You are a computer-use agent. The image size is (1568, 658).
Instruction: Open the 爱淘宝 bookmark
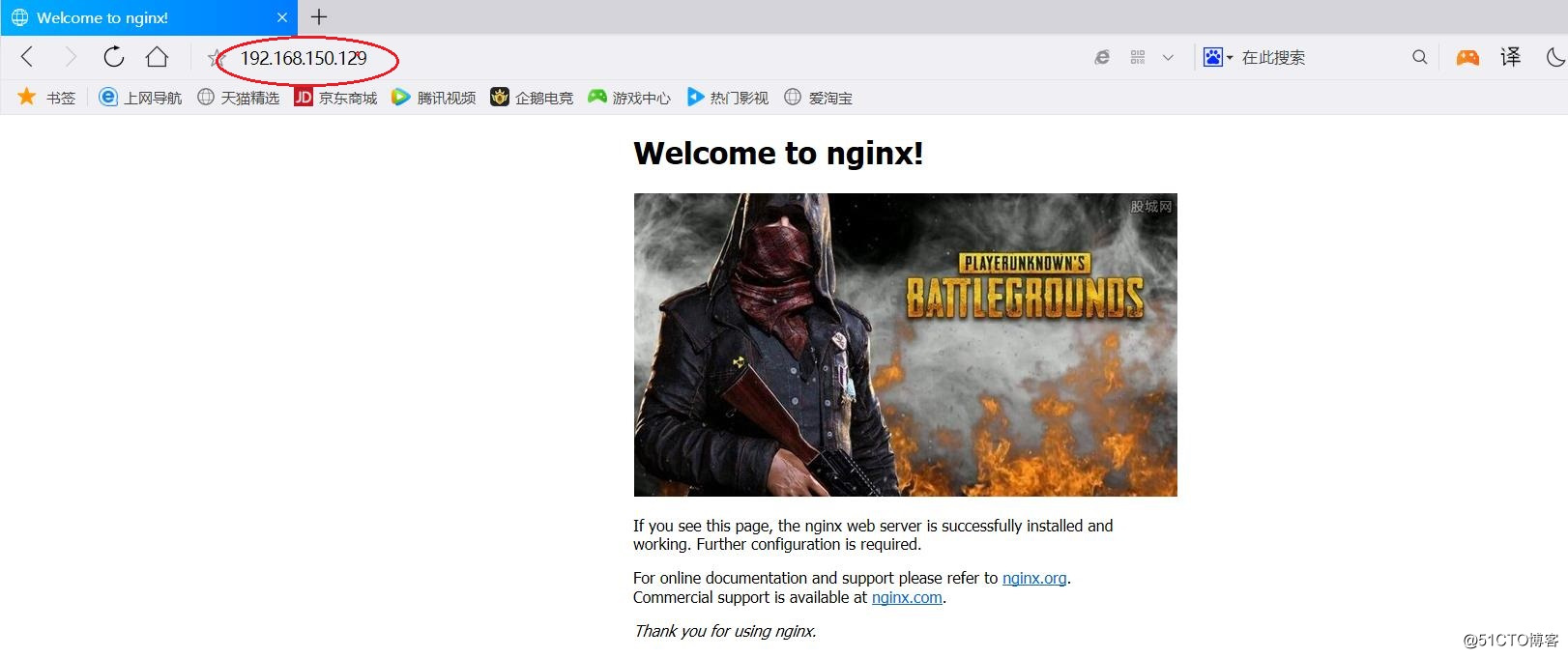[818, 98]
